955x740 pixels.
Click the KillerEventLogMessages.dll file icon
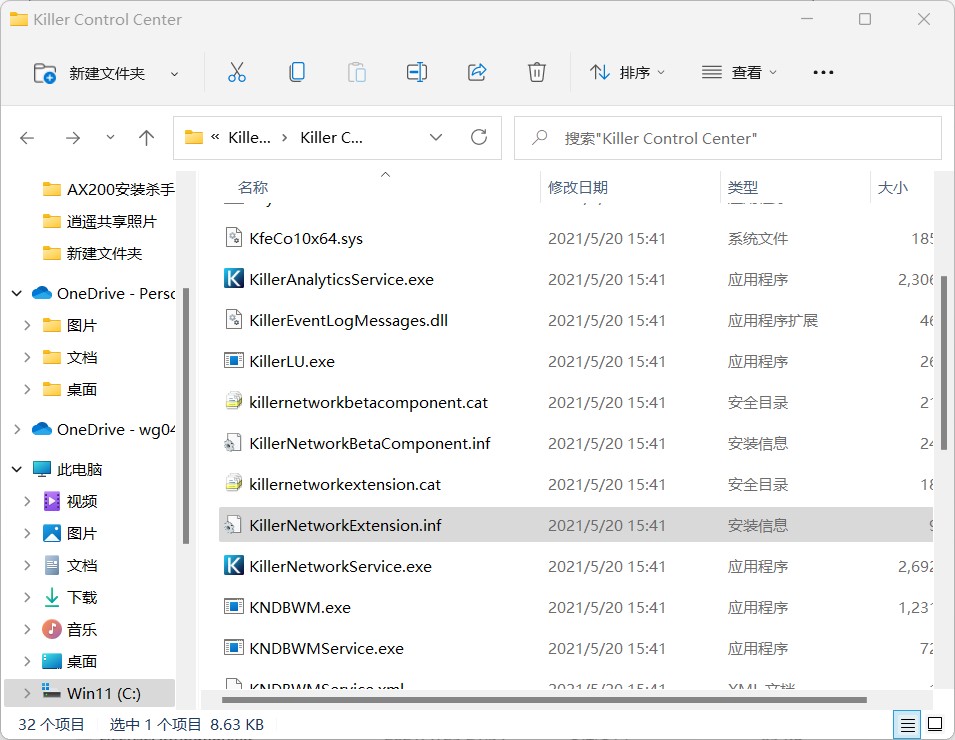[x=233, y=319]
